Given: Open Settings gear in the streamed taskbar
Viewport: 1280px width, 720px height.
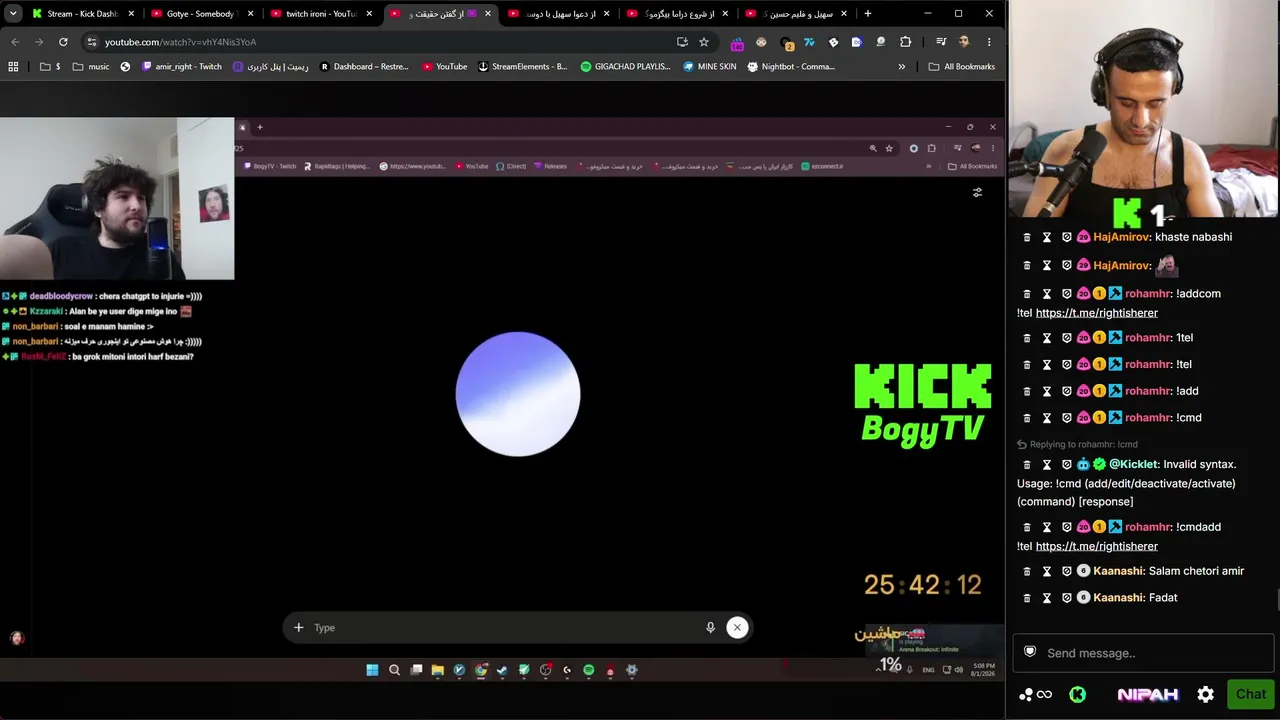Looking at the screenshot, I should point(631,670).
